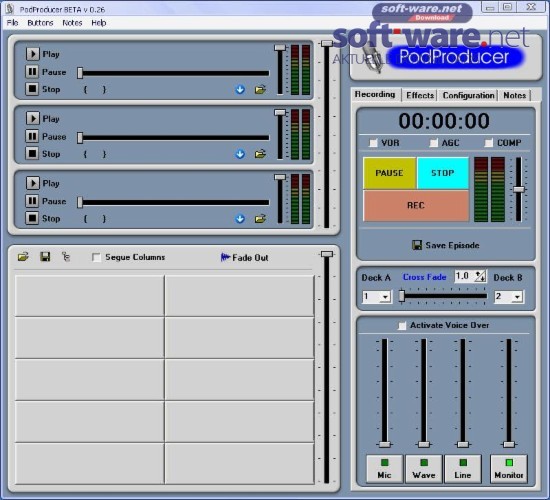550x500 pixels.
Task: Open the Buttons menu
Action: pos(40,23)
